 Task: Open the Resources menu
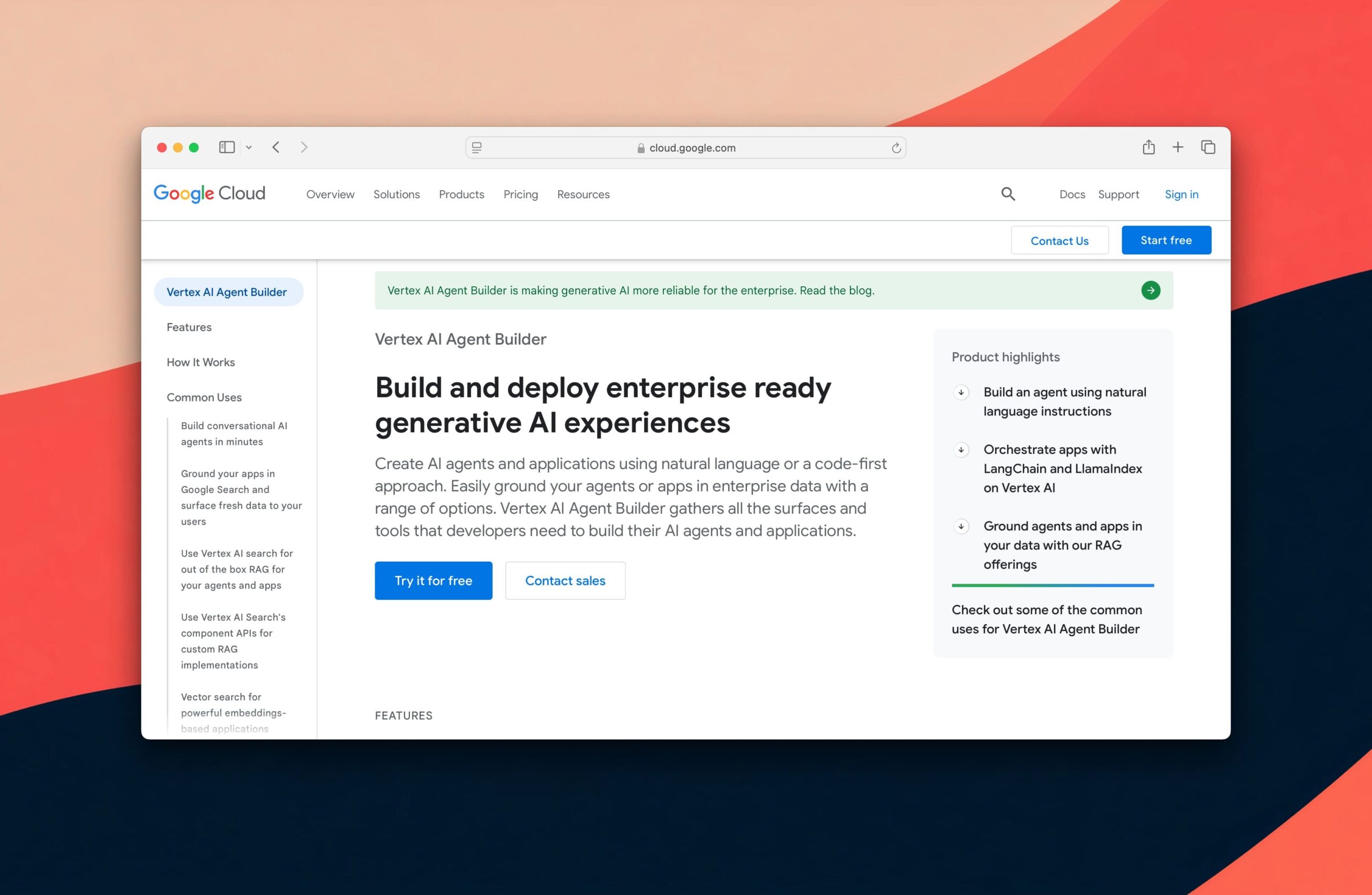pyautogui.click(x=583, y=194)
